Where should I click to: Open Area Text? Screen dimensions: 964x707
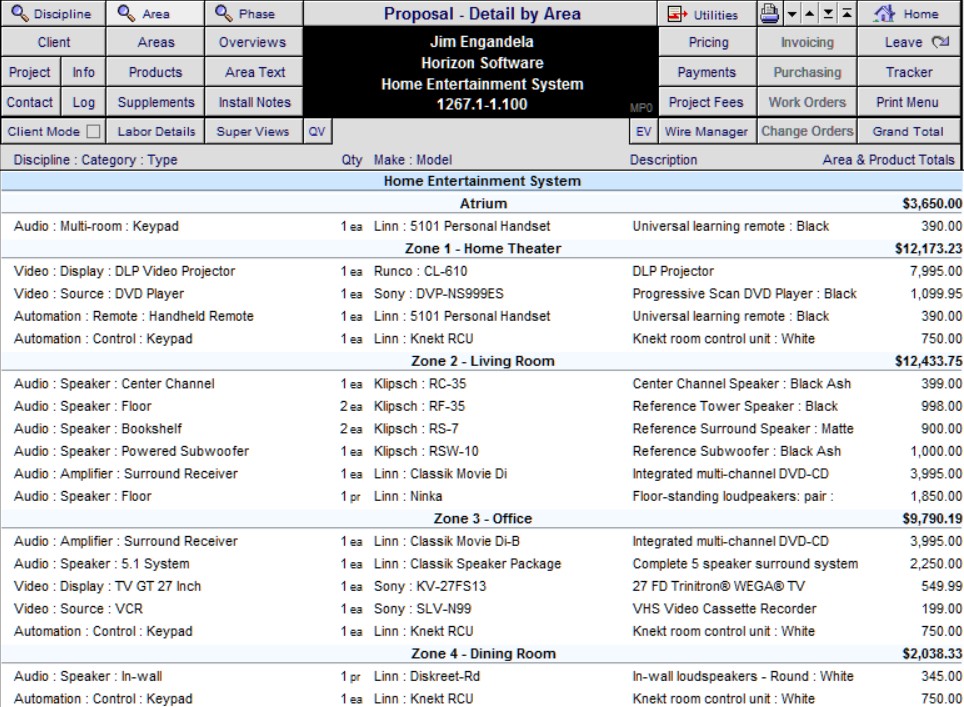click(254, 73)
